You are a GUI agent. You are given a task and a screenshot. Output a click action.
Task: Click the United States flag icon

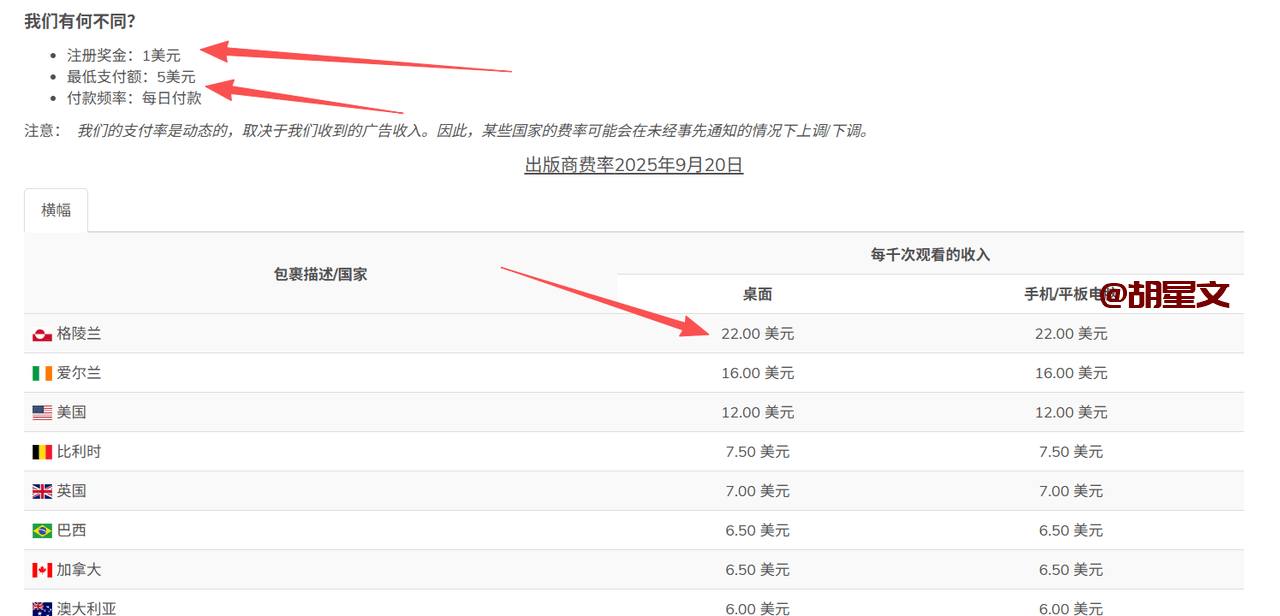pos(42,412)
